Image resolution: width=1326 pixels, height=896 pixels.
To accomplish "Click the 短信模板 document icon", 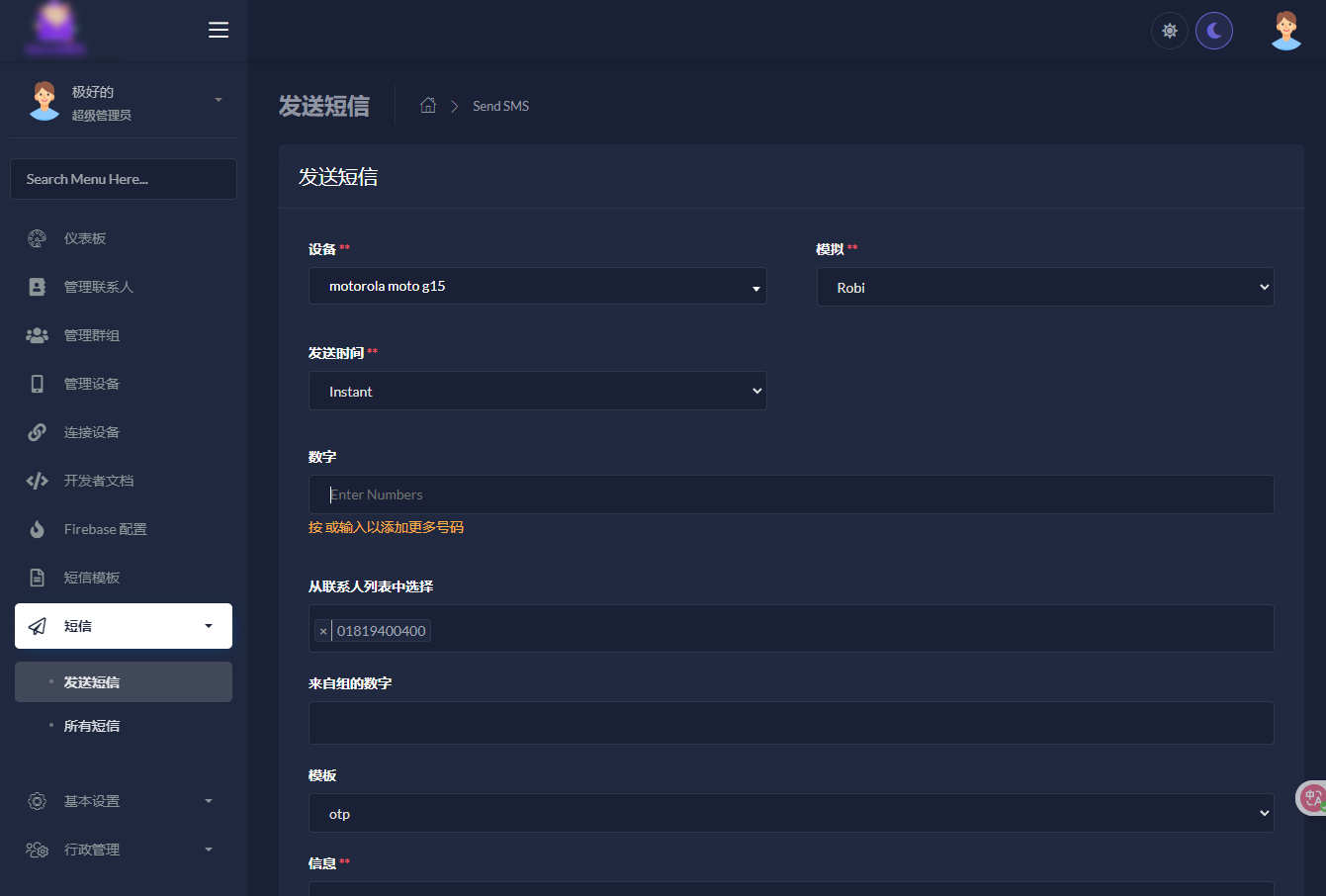I will point(37,578).
